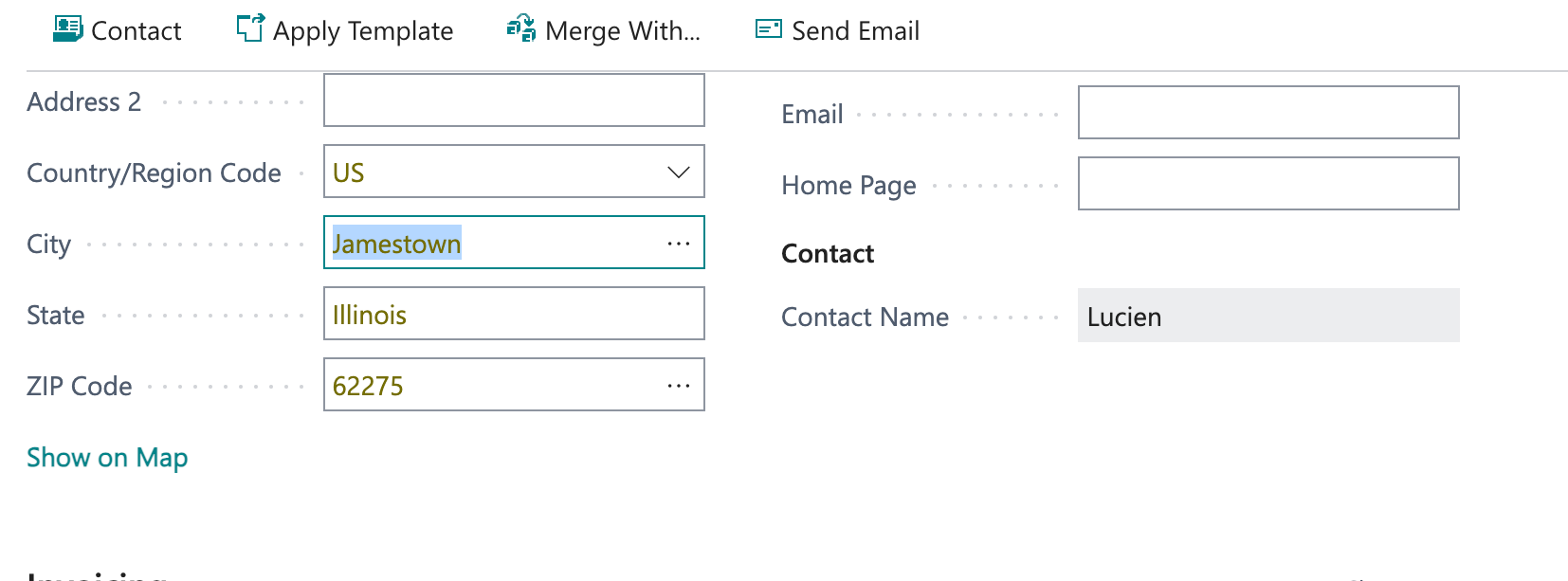Click inside the Home Page field
1568x581 pixels.
click(x=1267, y=183)
